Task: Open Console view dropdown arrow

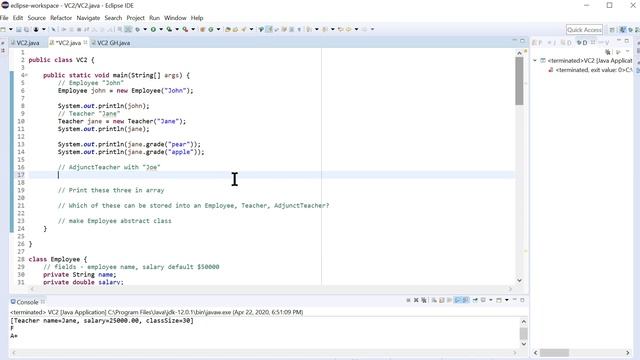Action: [x=507, y=300]
